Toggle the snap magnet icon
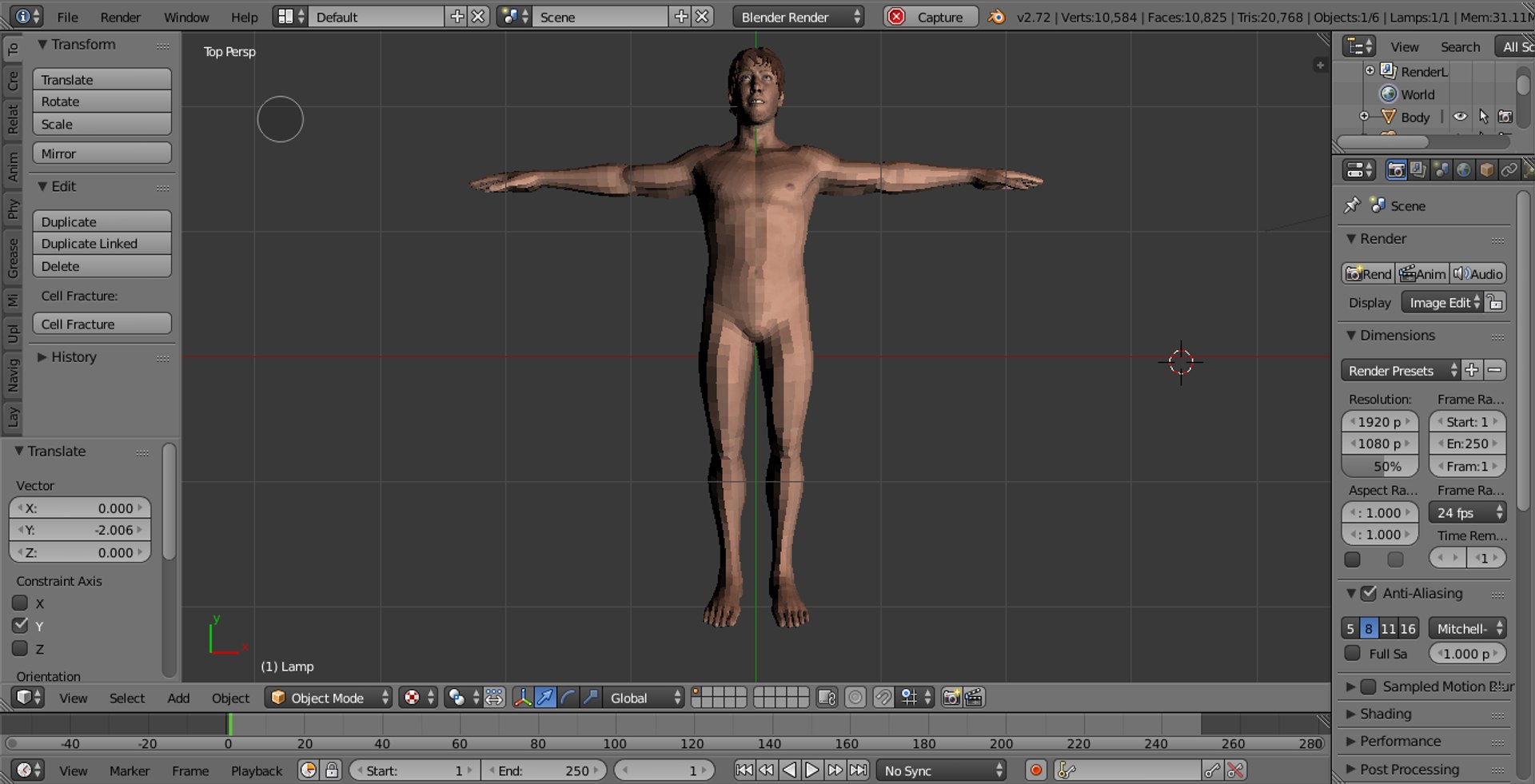The width and height of the screenshot is (1535, 784). point(883,698)
